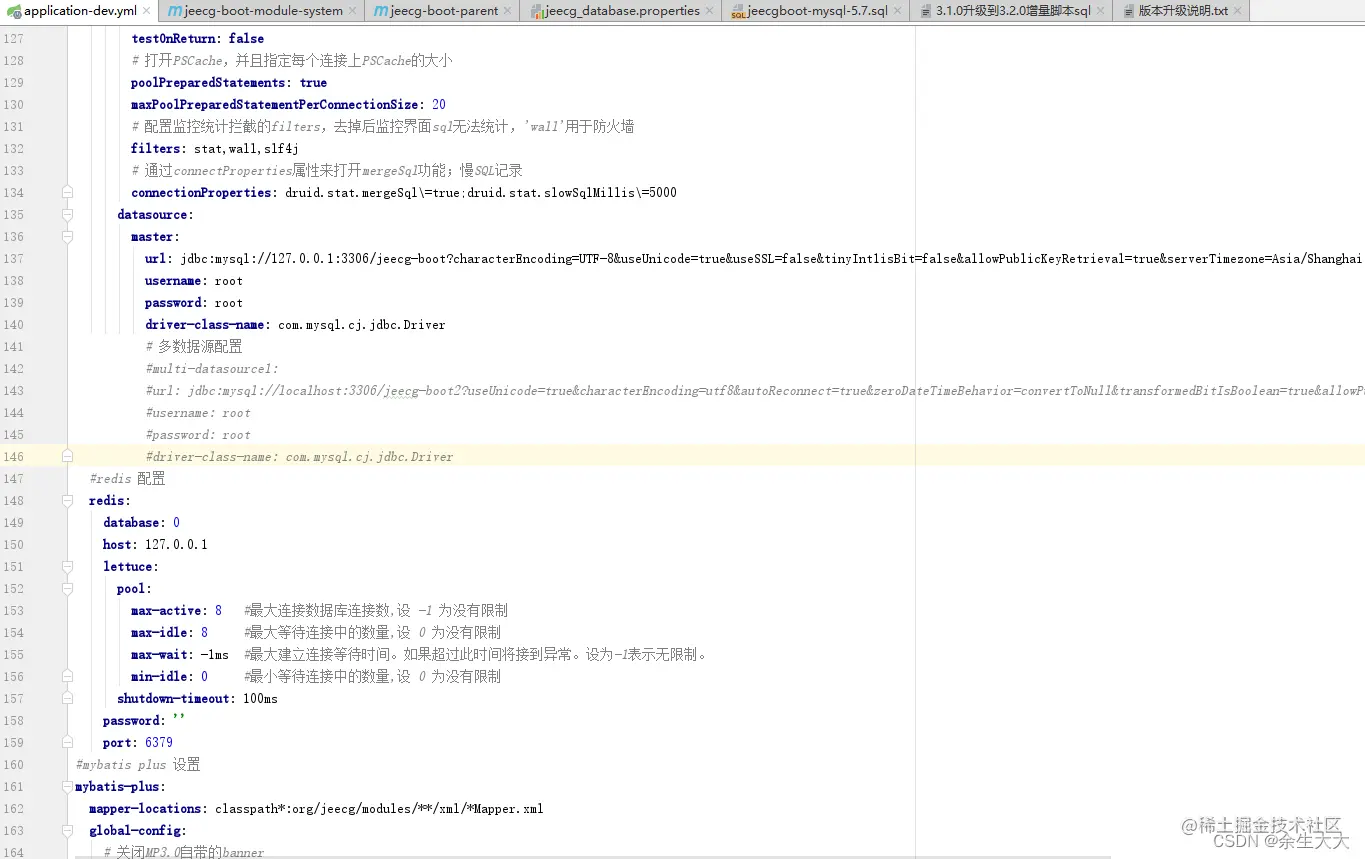Screen dimensions: 1365x859
Task: Click the mapper-locations classpath value
Action: coord(379,808)
